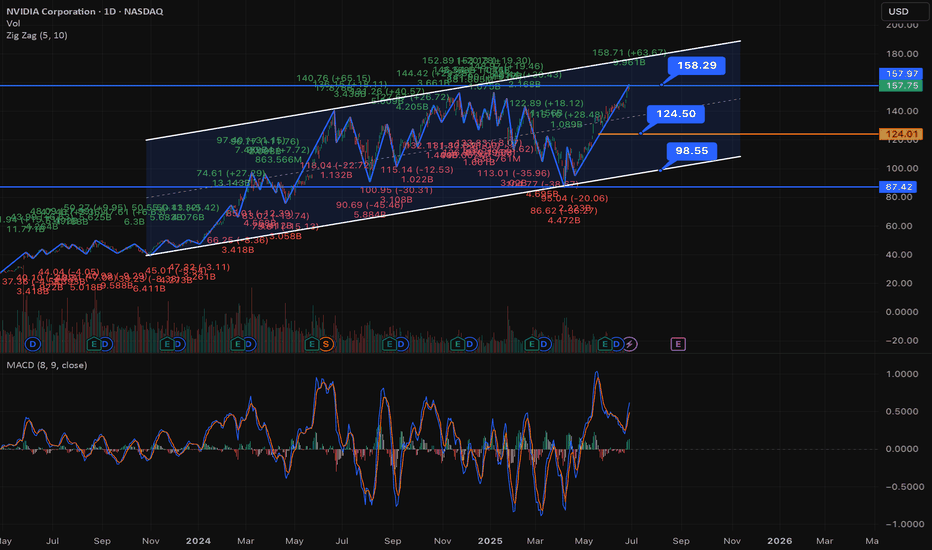Open the November 2024 earnings marker
Image resolution: width=932 pixels, height=550 pixels.
[x=457, y=344]
